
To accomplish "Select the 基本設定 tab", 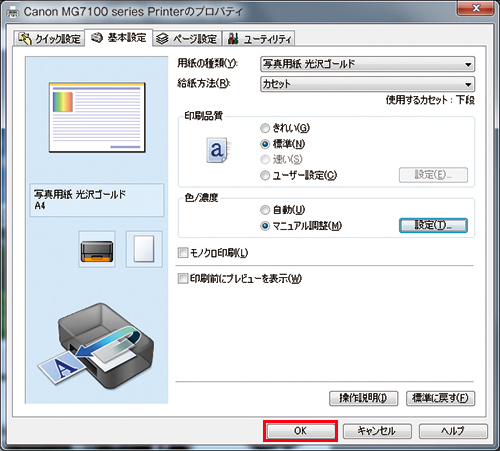I will click(x=119, y=38).
